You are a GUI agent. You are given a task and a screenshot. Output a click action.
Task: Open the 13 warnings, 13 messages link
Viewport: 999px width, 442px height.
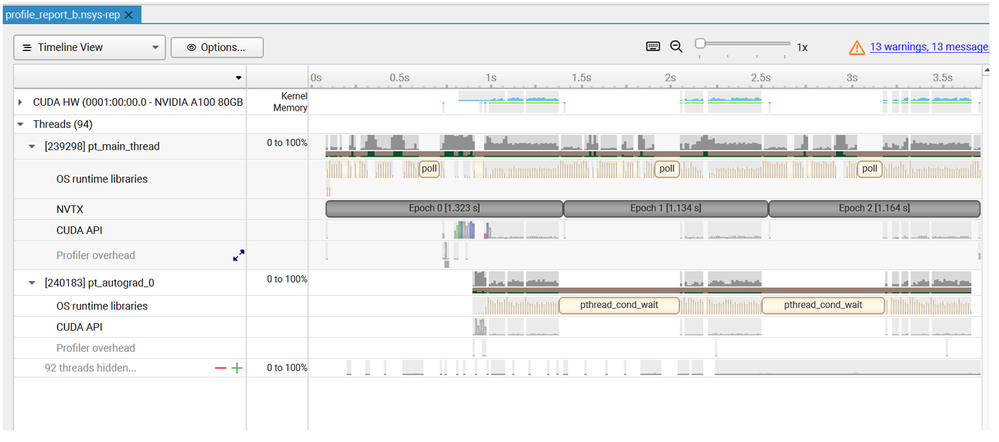coord(929,47)
